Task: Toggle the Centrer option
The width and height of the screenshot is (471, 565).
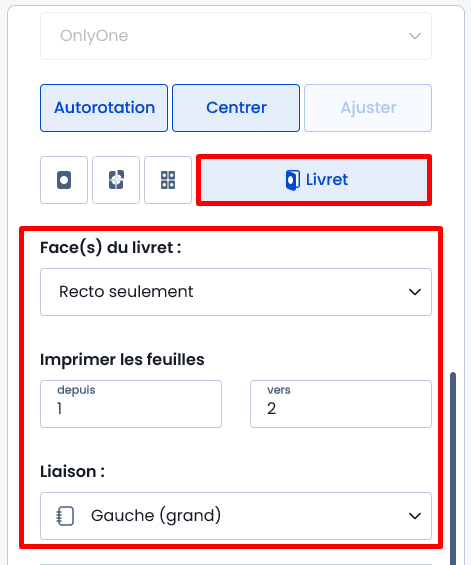Action: tap(236, 108)
